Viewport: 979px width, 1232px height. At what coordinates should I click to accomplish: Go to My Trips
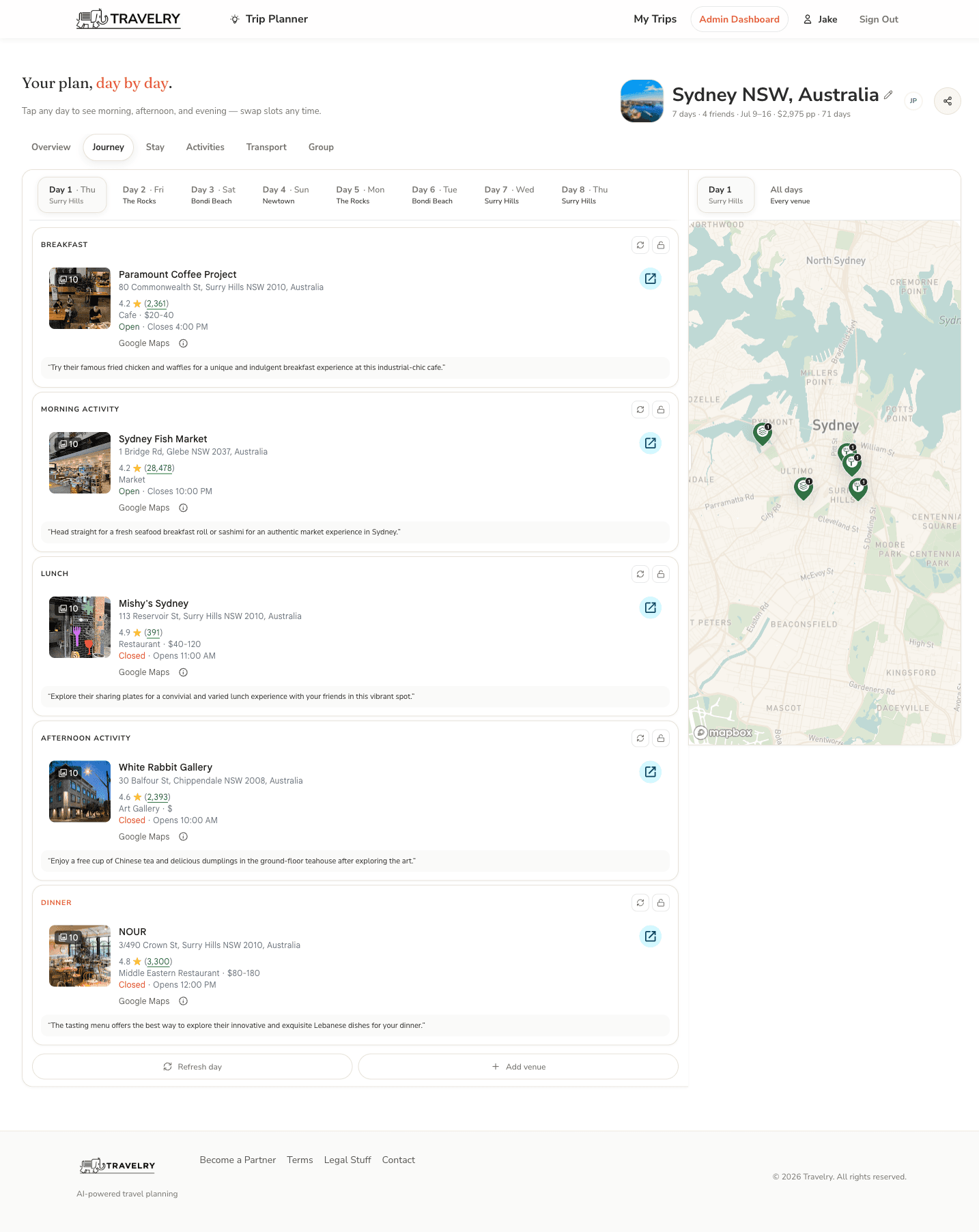click(655, 19)
